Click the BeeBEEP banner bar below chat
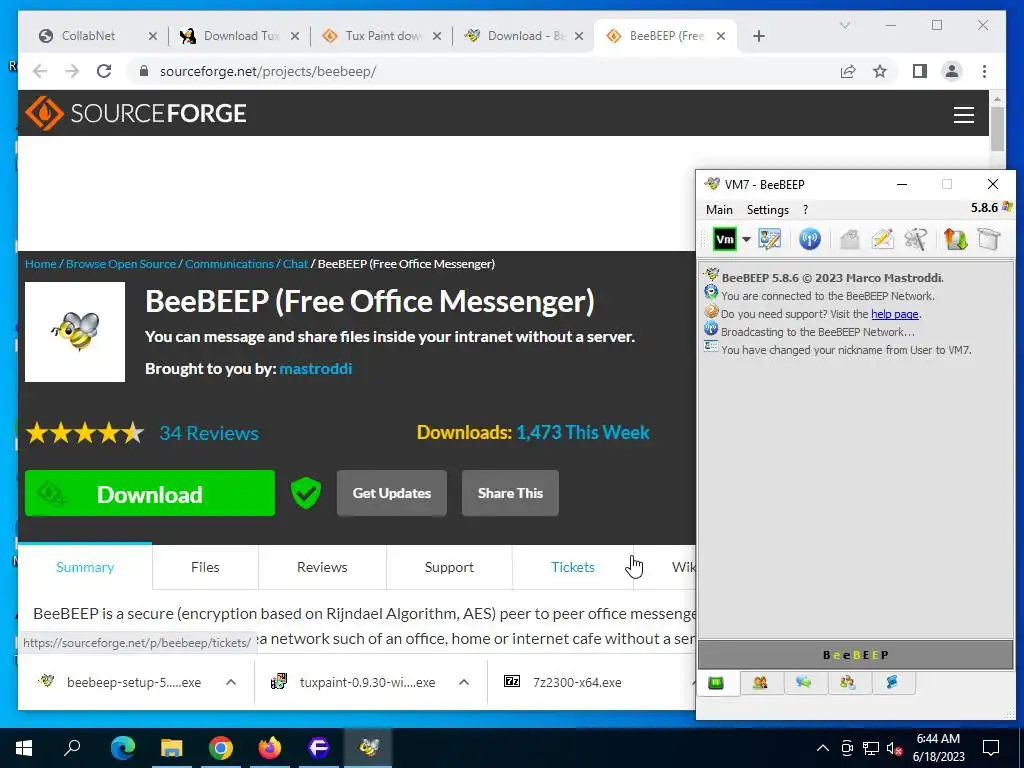This screenshot has height=768, width=1024. pos(856,654)
